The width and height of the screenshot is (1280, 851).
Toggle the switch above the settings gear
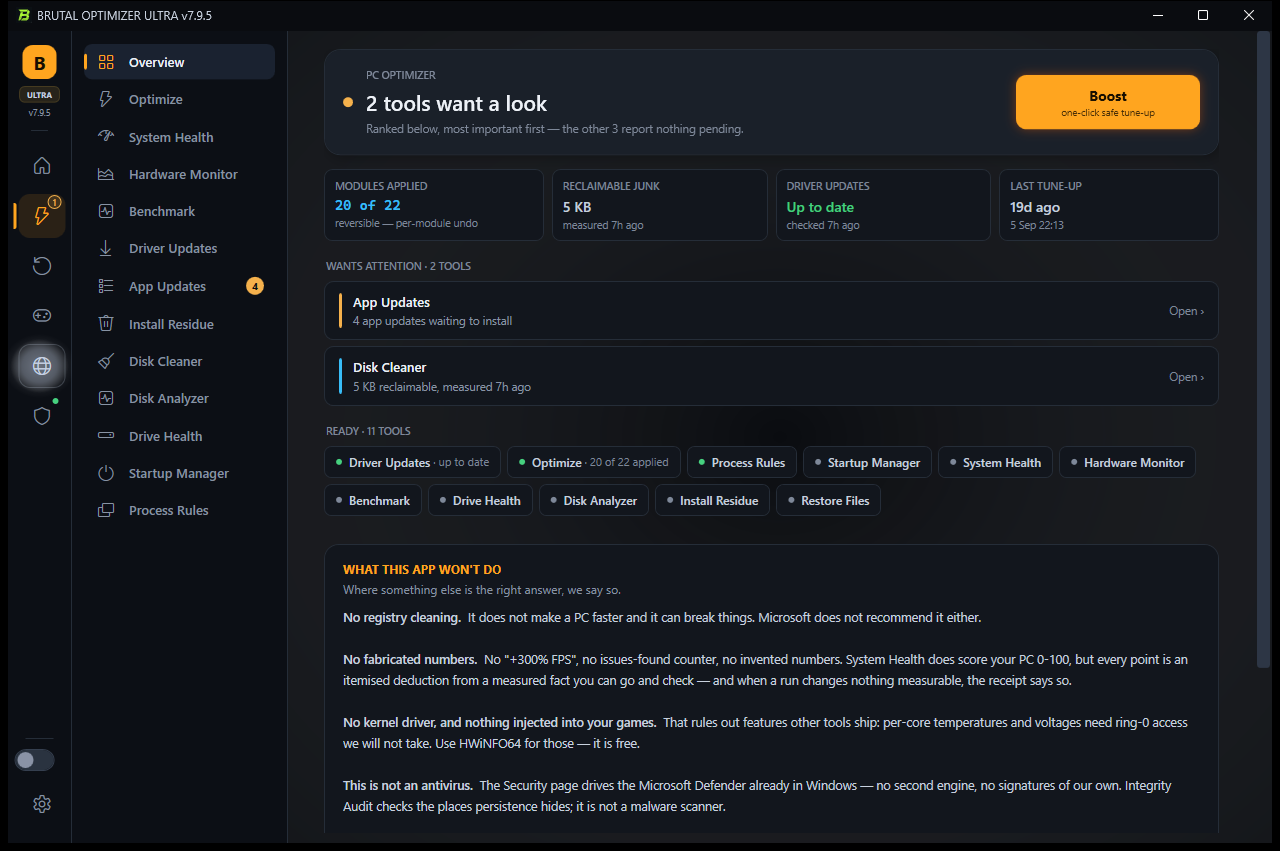point(34,760)
